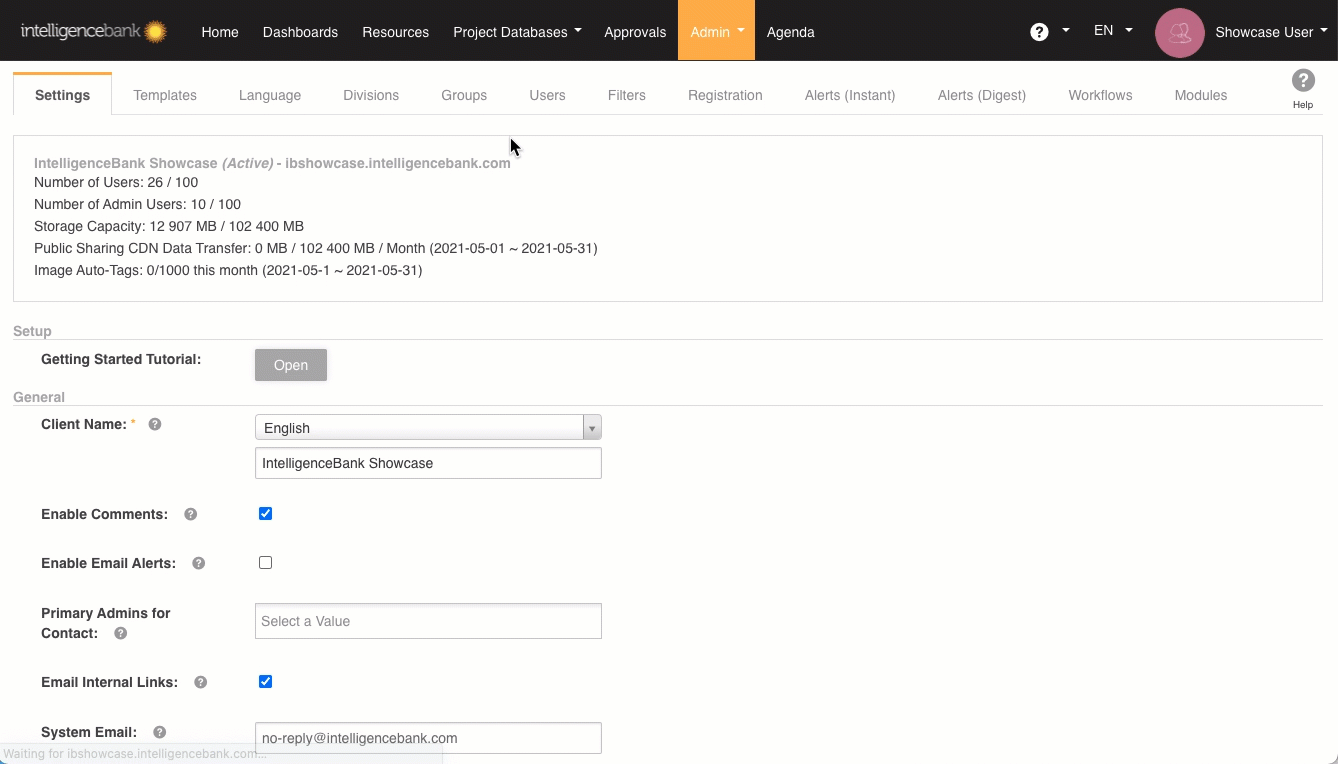
Task: Open the Primary Admins Select a Value box
Action: coord(428,621)
